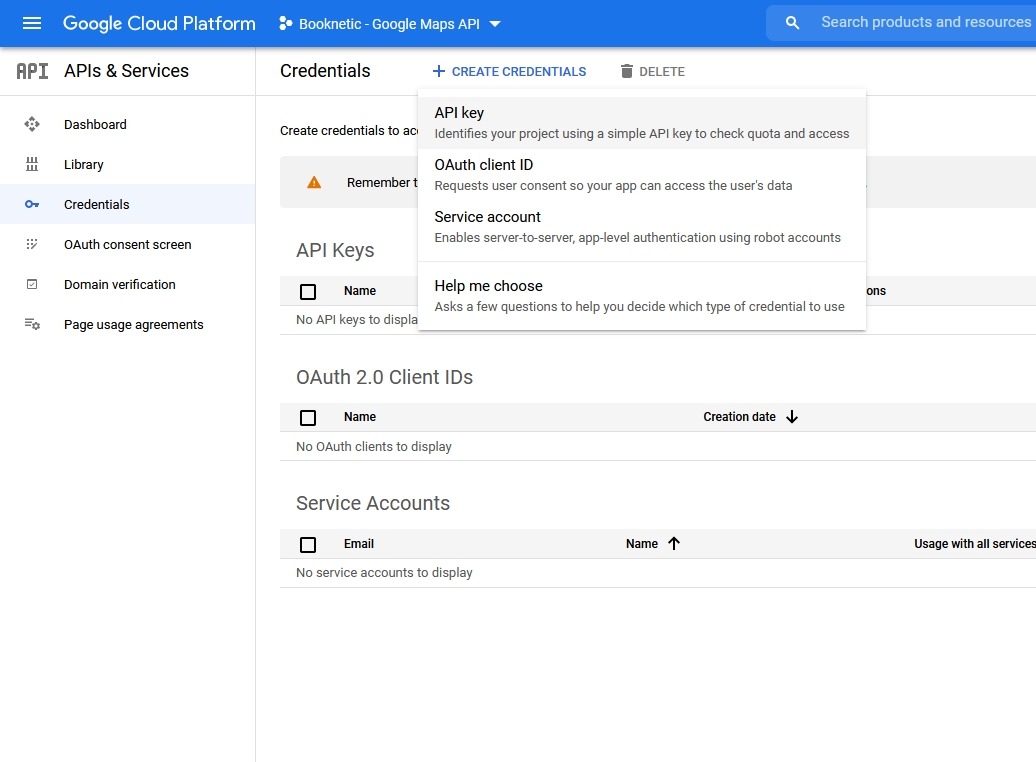Click Email column header in Service Accounts
This screenshot has height=762, width=1036.
click(359, 544)
